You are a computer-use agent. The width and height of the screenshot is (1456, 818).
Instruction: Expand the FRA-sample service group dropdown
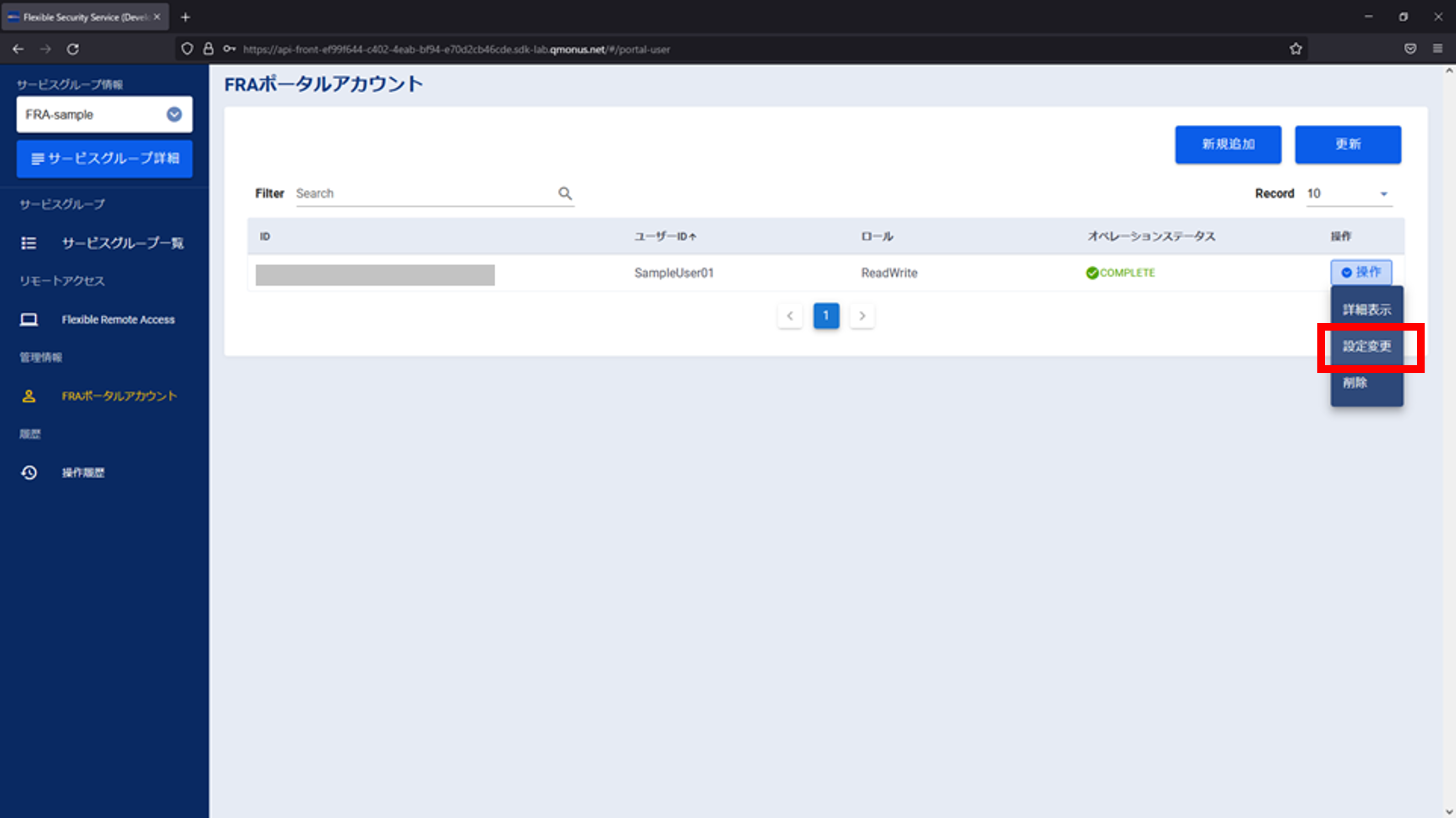[174, 114]
